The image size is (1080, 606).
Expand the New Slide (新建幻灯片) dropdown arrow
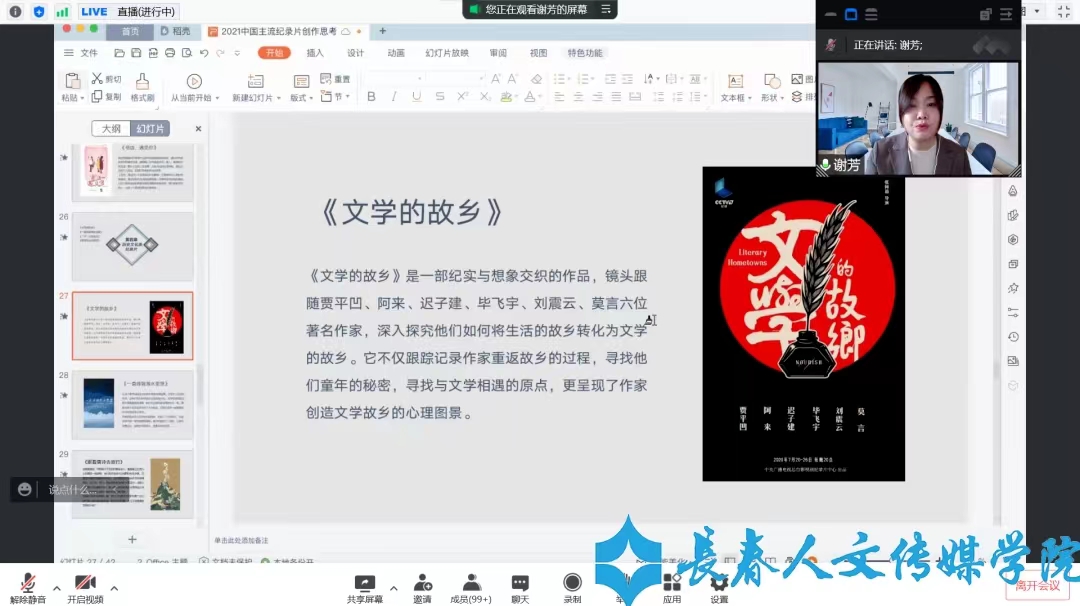[279, 98]
